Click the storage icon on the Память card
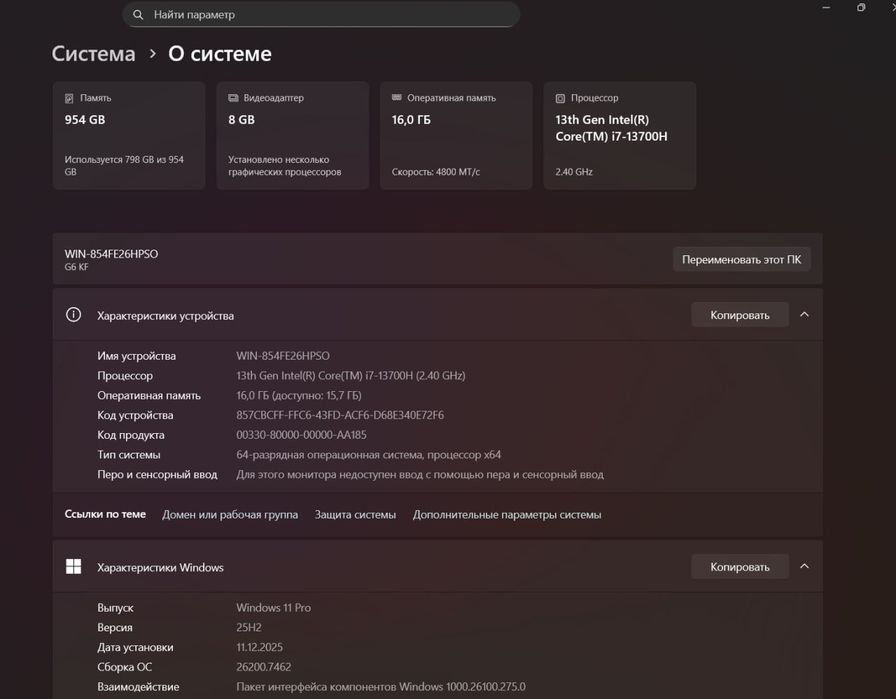Viewport: 896px width, 699px height. [69, 98]
